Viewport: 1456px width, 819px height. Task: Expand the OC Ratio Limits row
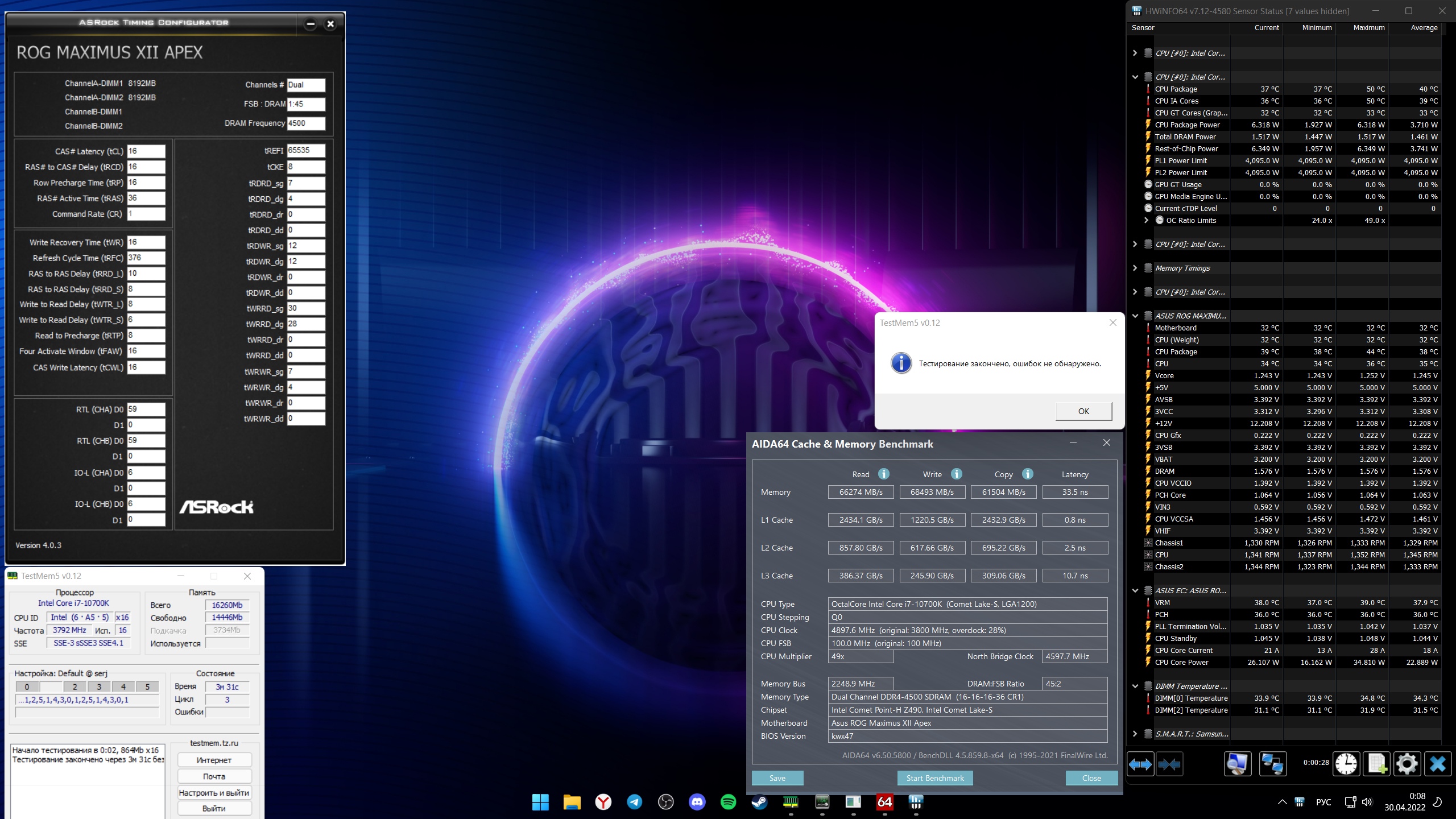coord(1146,220)
